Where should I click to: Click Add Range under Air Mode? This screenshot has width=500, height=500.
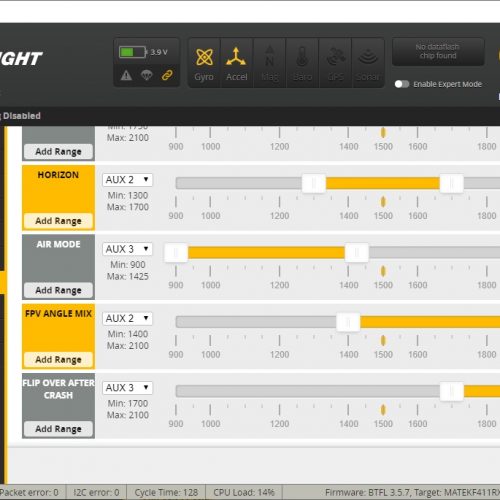pos(58,290)
